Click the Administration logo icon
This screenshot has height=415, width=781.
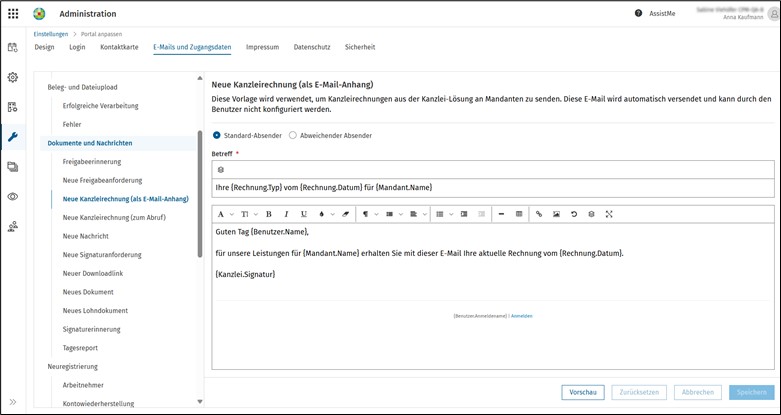point(39,13)
